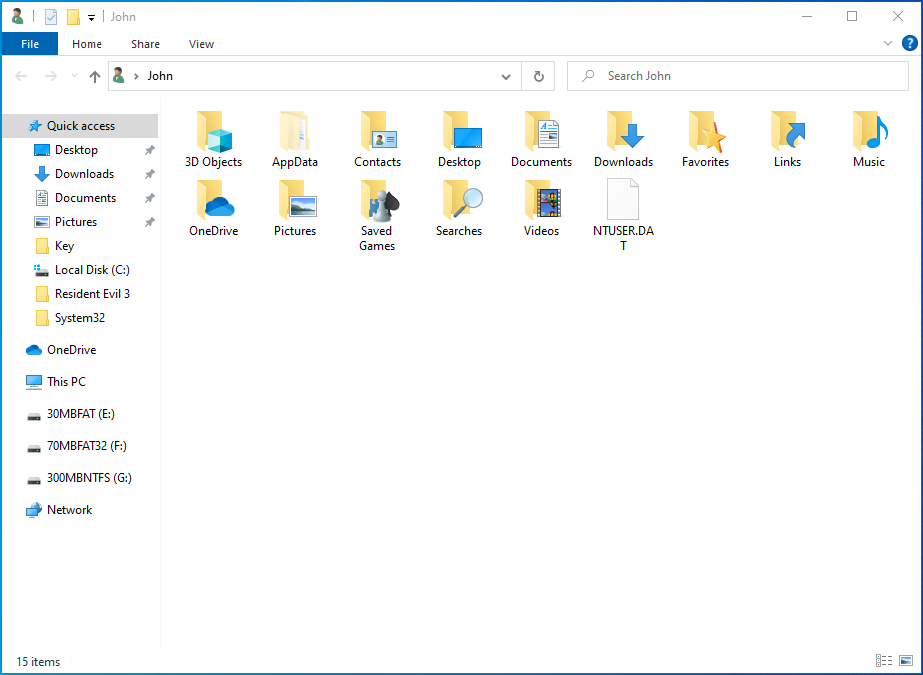Unpin Documents using its pin icon
Viewport: 923px width, 675px height.
[x=150, y=198]
